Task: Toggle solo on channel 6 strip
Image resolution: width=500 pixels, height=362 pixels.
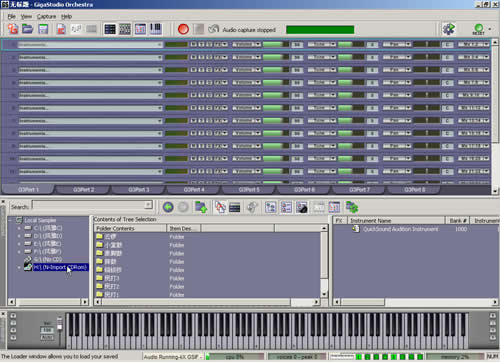Action: 201,108
